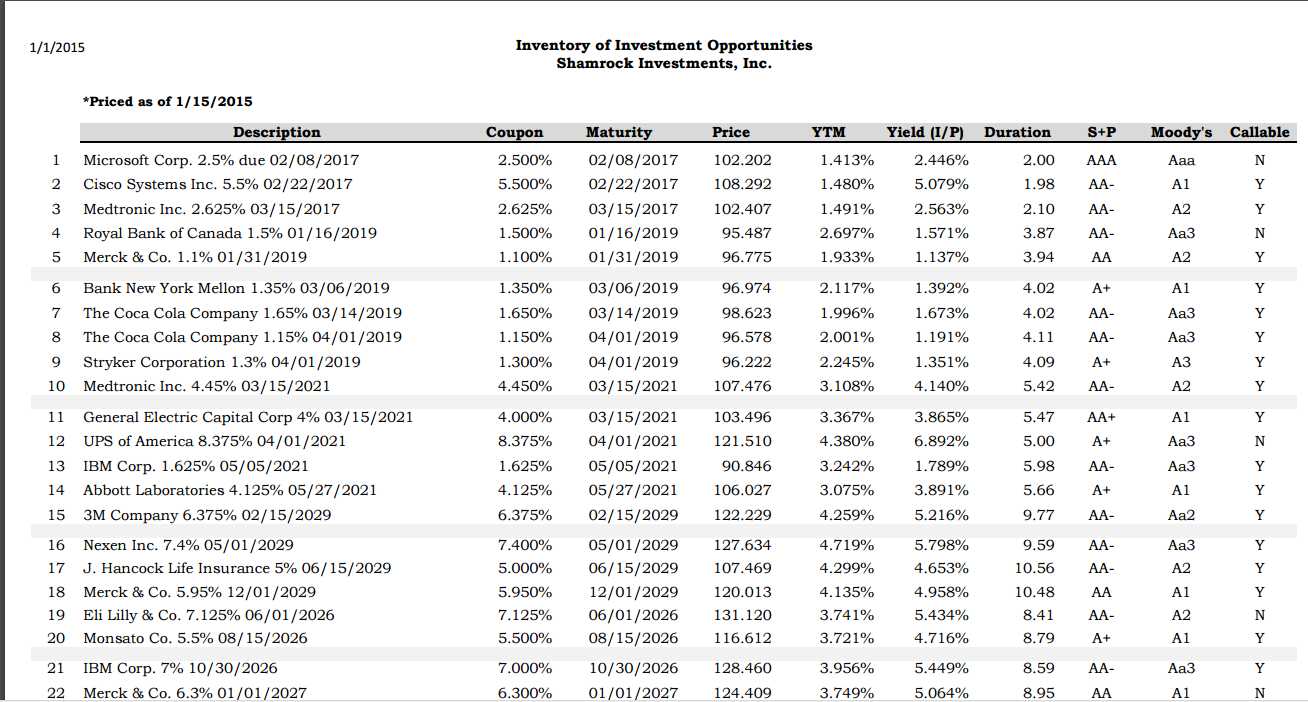Click the Shamrock Investments, Inc. title text

click(664, 64)
